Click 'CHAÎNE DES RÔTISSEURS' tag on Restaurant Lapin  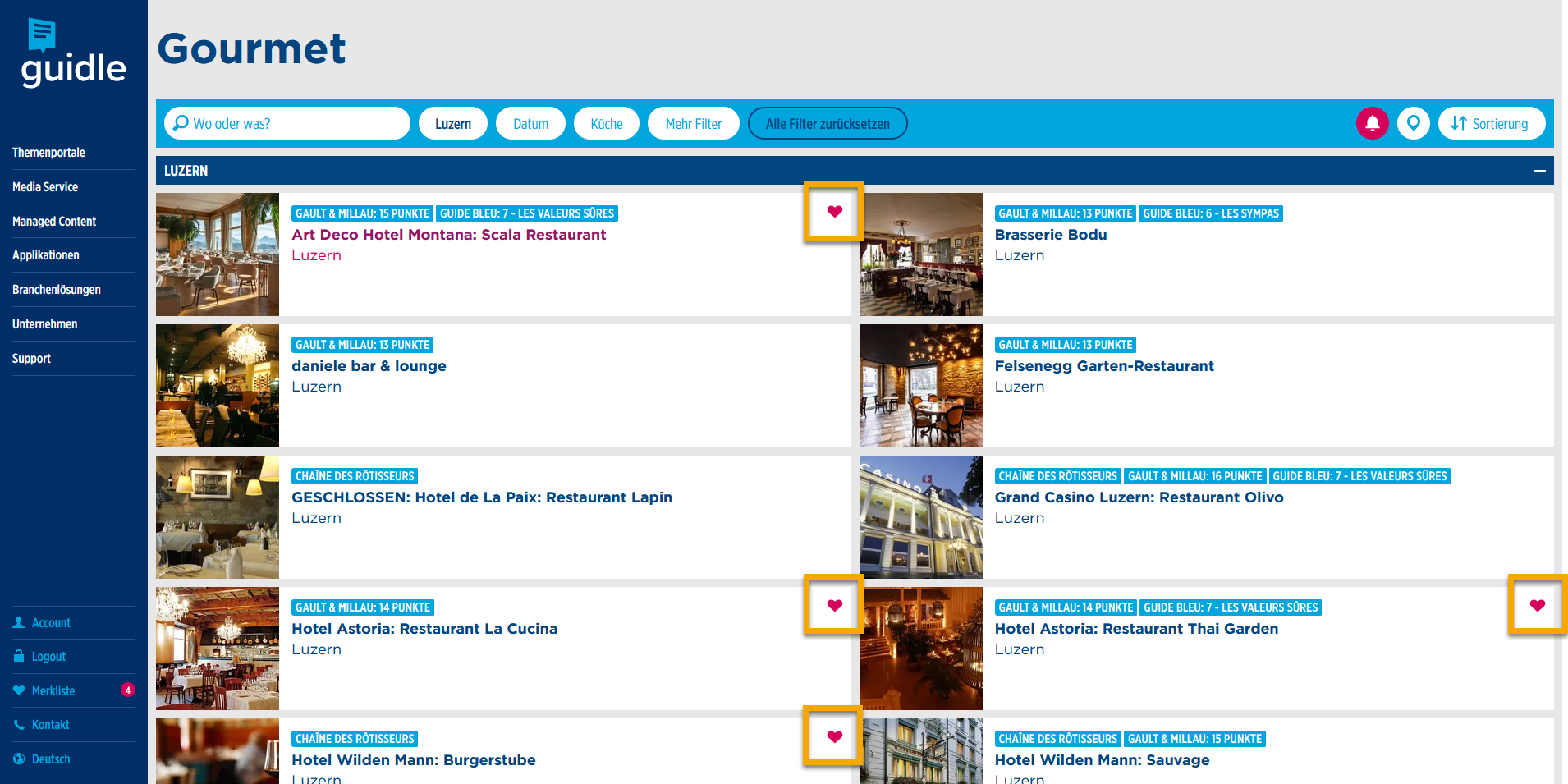[355, 476]
